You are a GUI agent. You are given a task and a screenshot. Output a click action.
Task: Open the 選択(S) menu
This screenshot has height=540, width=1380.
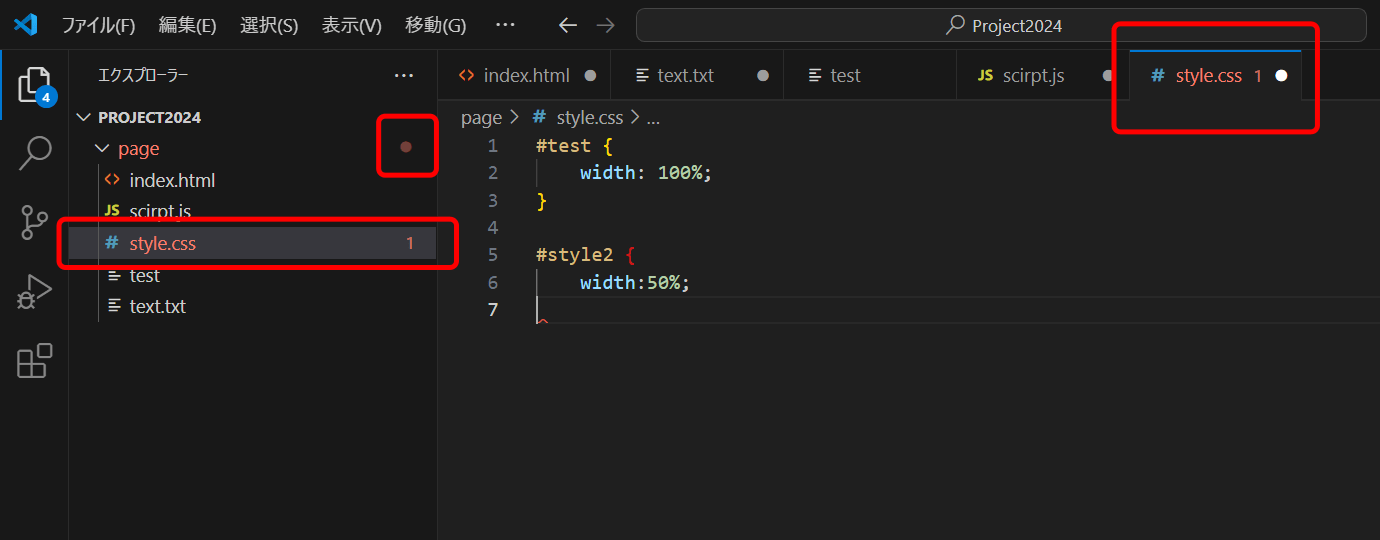[x=269, y=25]
